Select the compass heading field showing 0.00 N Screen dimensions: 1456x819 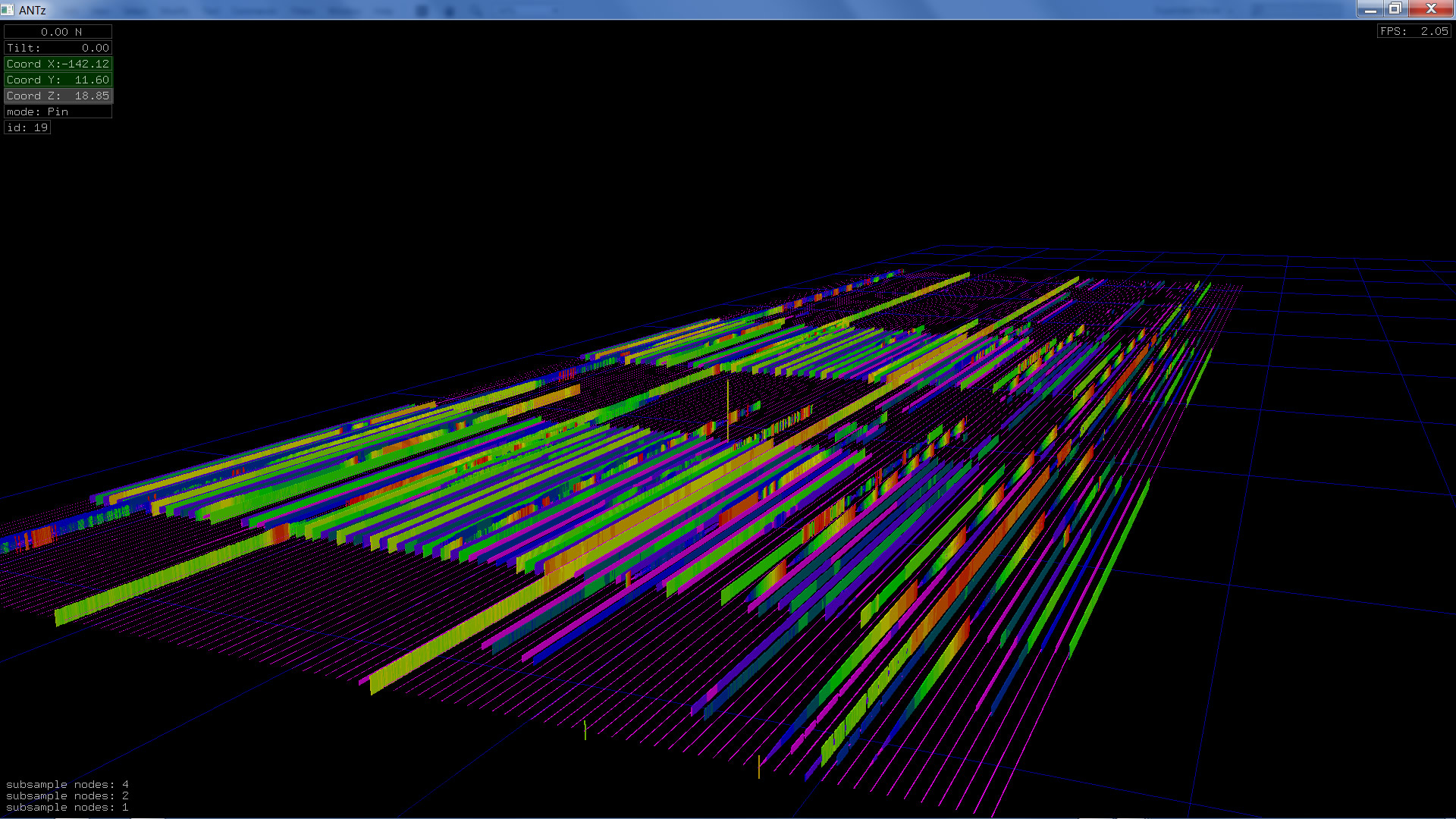[58, 32]
